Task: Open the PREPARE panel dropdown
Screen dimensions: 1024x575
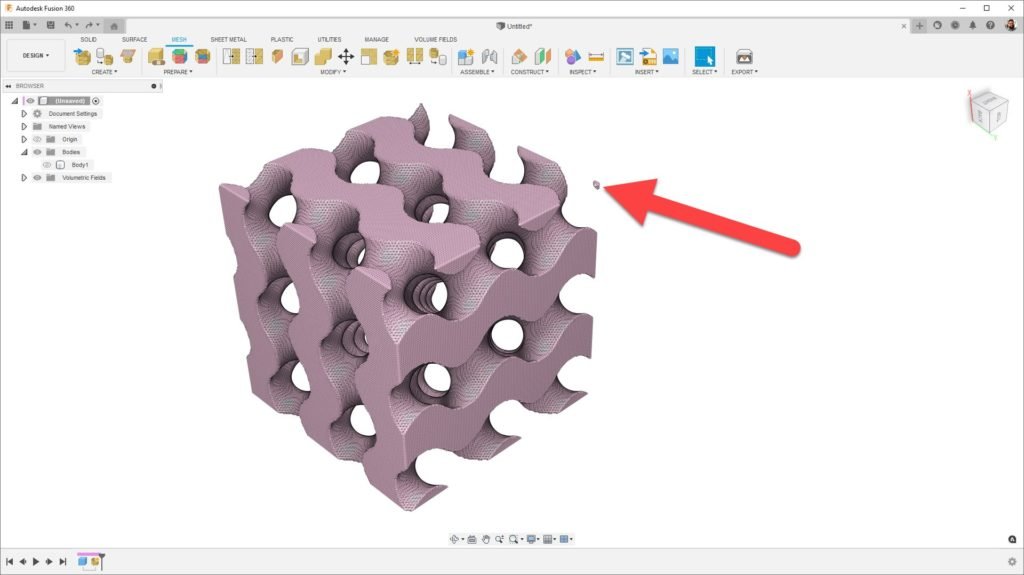Action: pyautogui.click(x=178, y=72)
